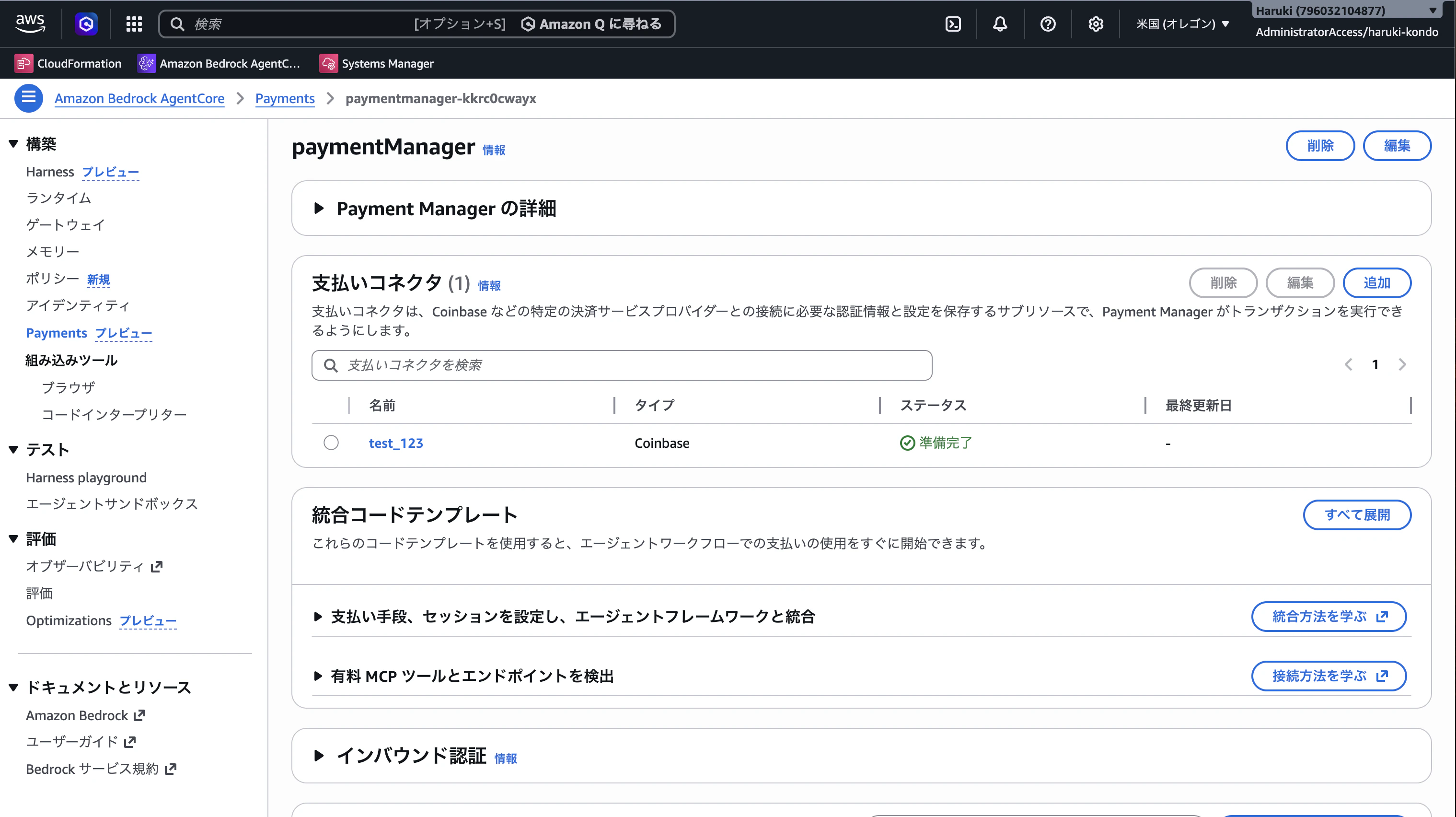Click the 接続方法を学ぶ button
The image size is (1456, 817).
(1329, 676)
